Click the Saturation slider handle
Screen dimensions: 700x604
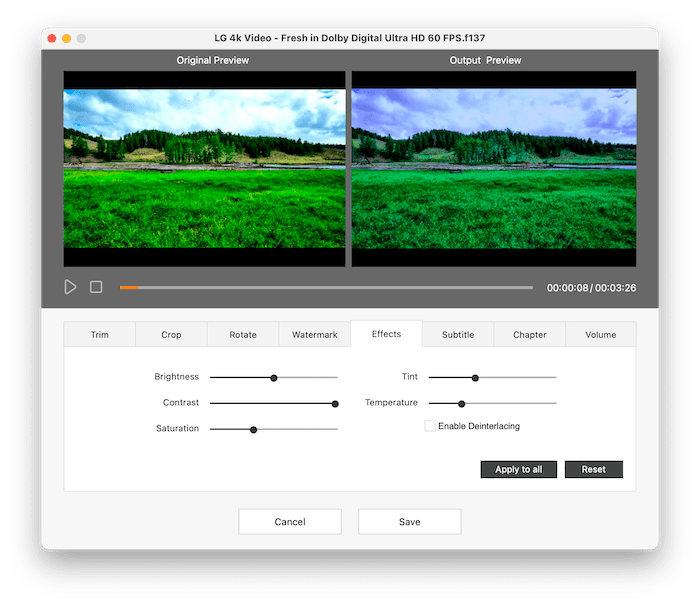coord(254,430)
